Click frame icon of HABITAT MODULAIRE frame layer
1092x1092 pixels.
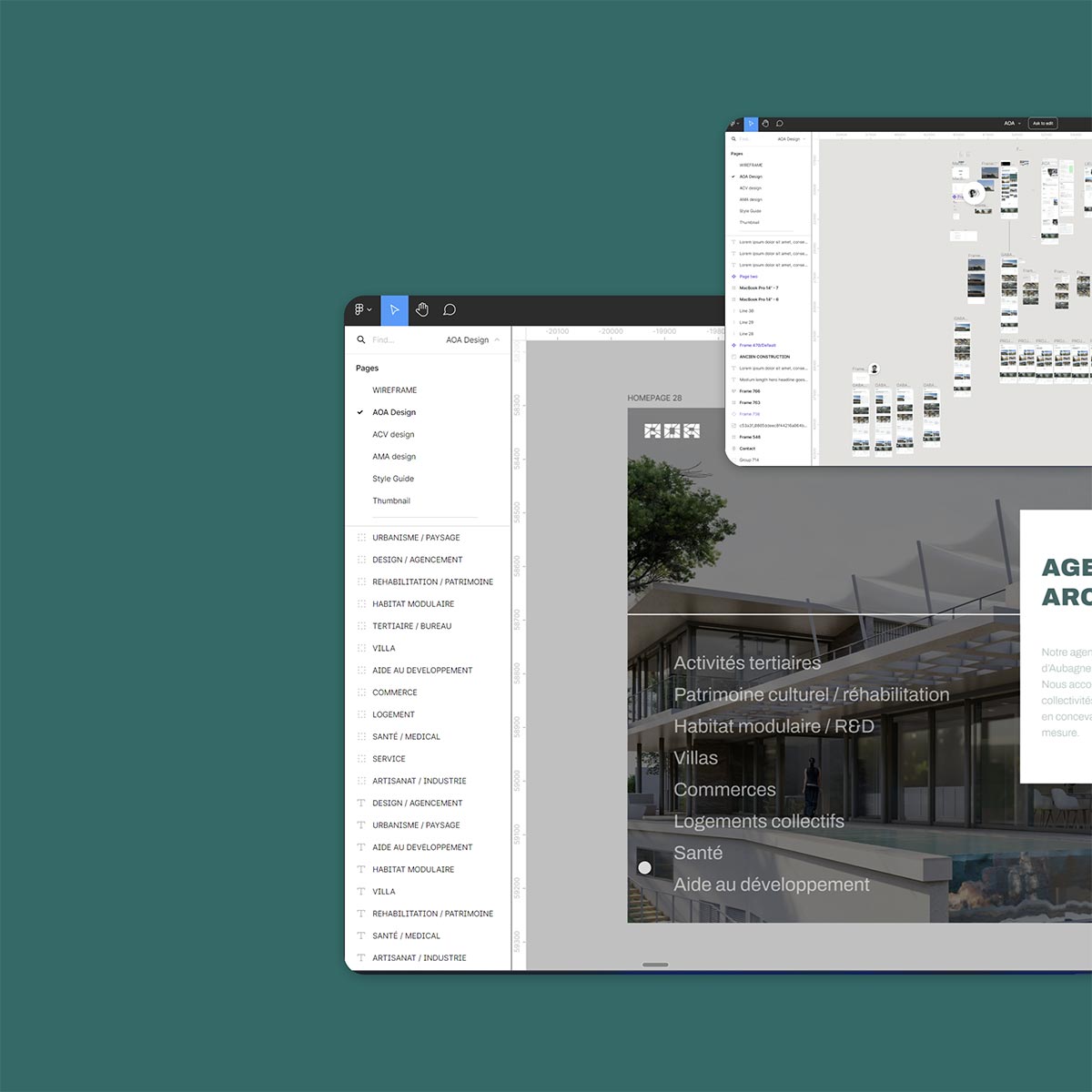click(361, 604)
